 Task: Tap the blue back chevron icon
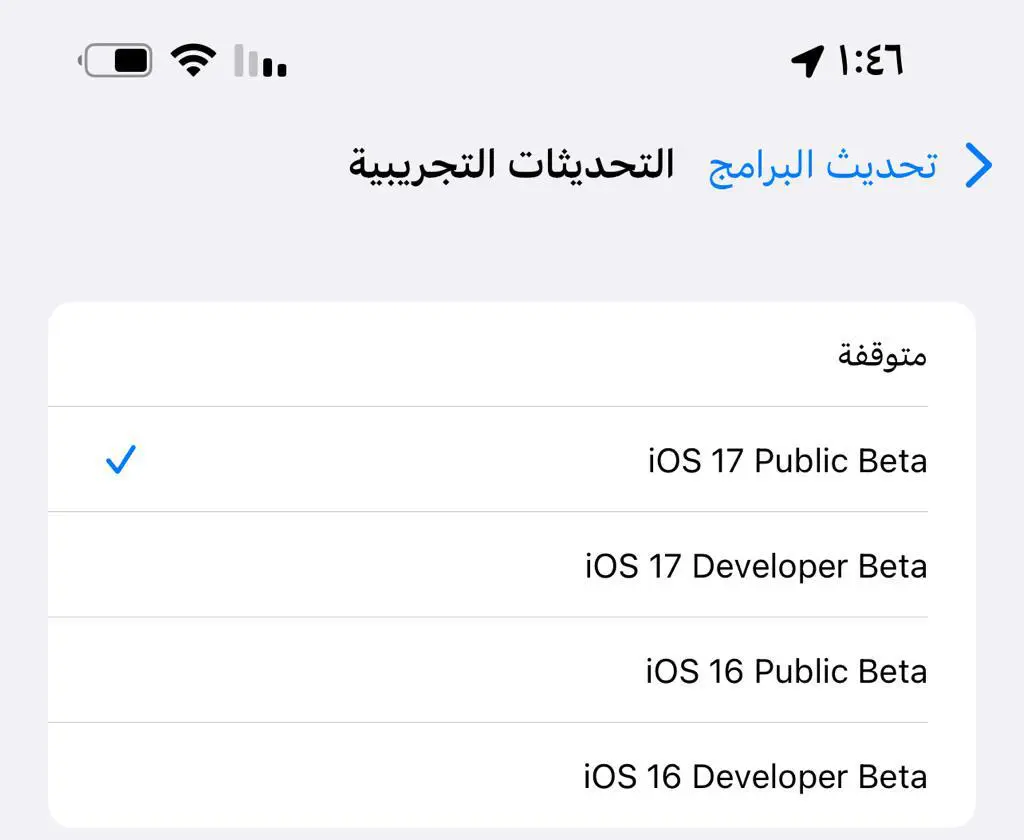(979, 165)
